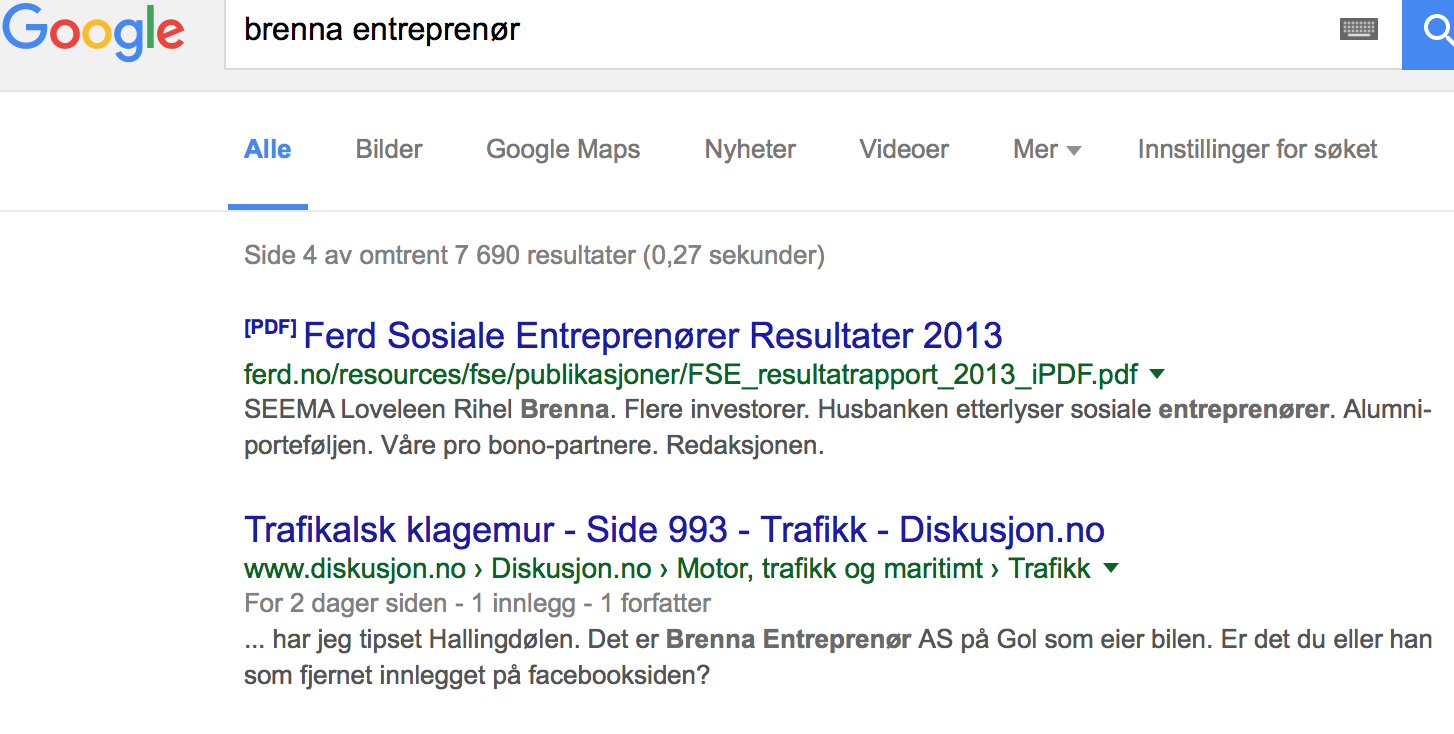The image size is (1454, 734).
Task: Expand the Mer dropdown menu
Action: [1046, 150]
